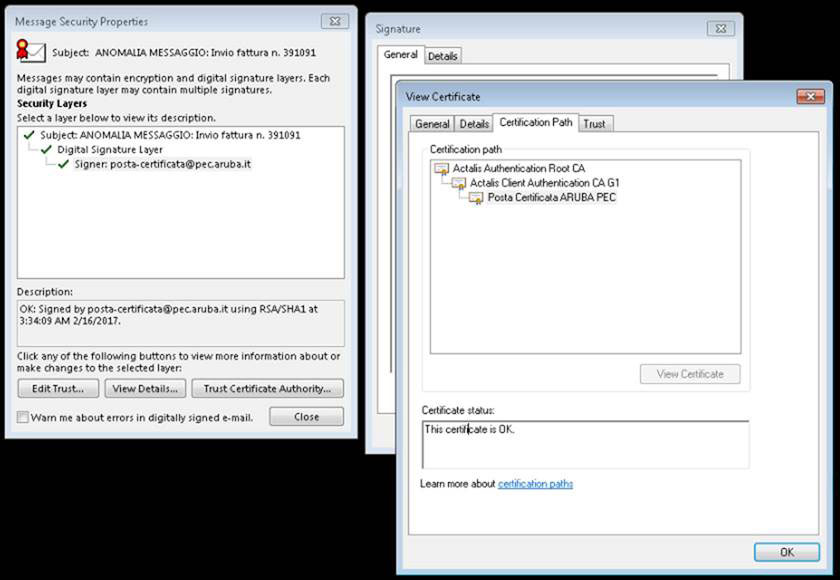Select General tab in Signature window
The height and width of the screenshot is (580, 840).
coord(401,55)
